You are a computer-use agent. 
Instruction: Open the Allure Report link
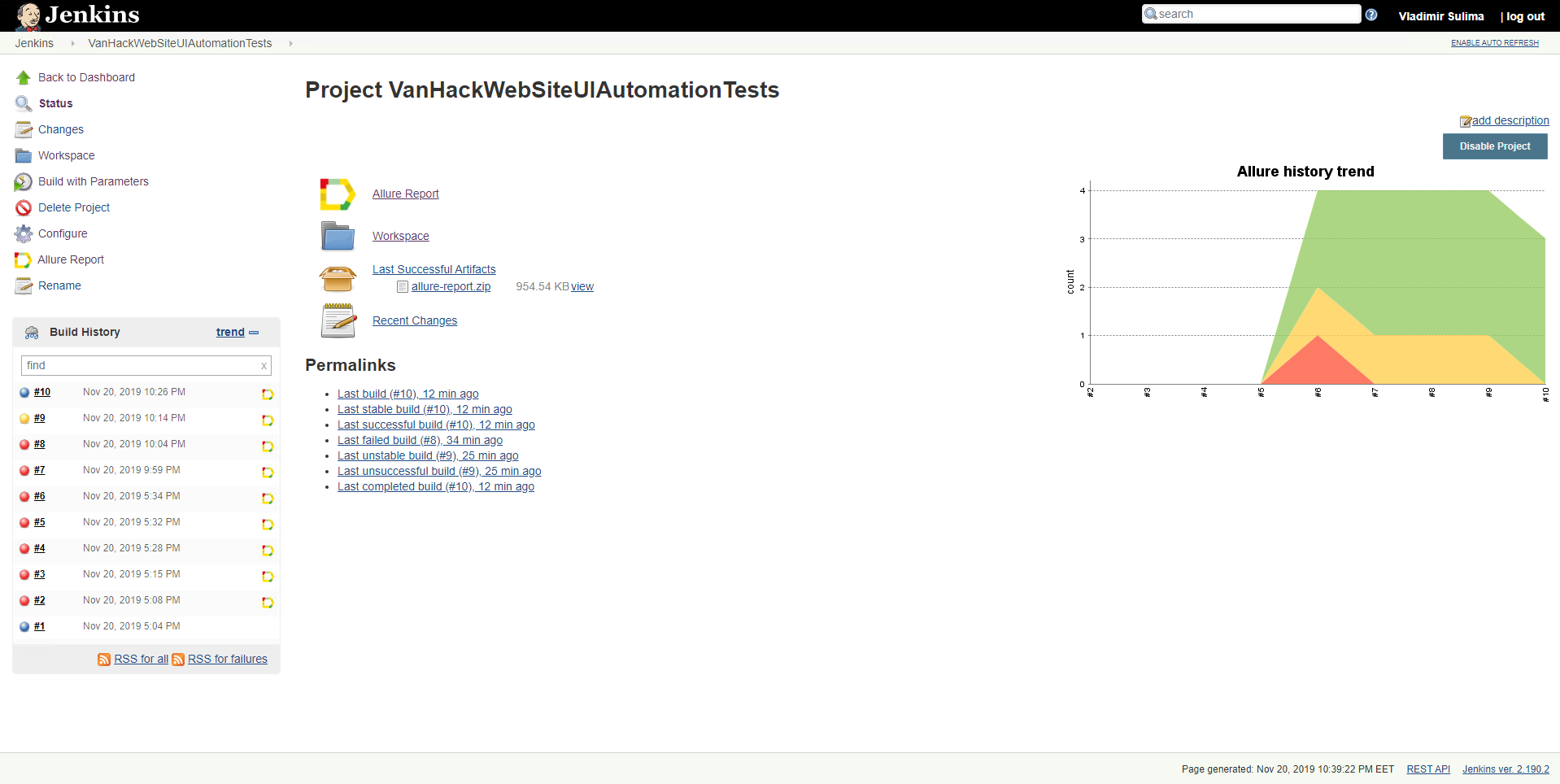[406, 194]
